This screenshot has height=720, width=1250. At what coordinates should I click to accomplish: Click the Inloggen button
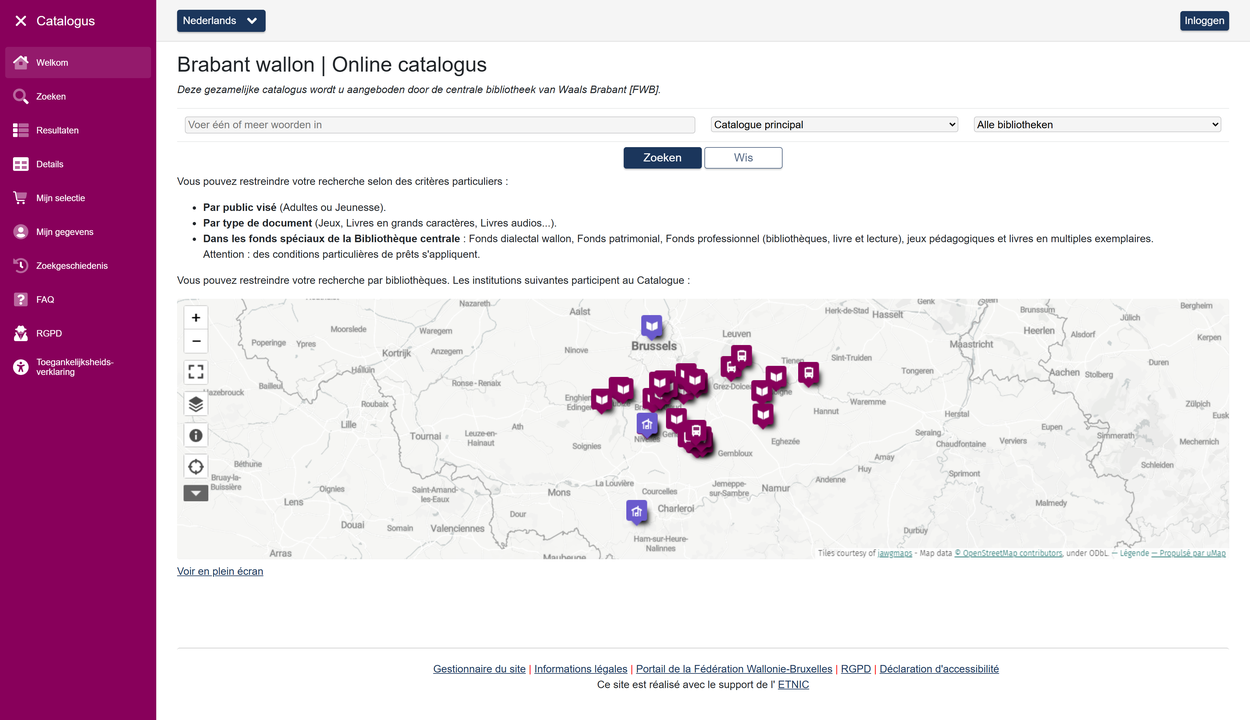(x=1204, y=20)
